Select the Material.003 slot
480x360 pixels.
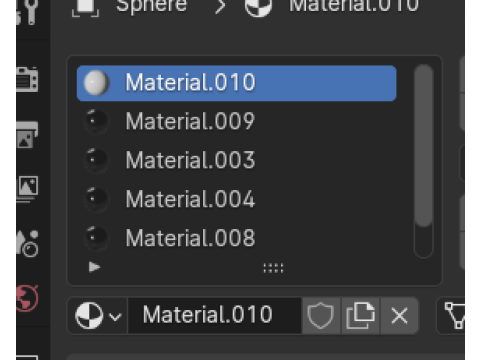(236, 160)
